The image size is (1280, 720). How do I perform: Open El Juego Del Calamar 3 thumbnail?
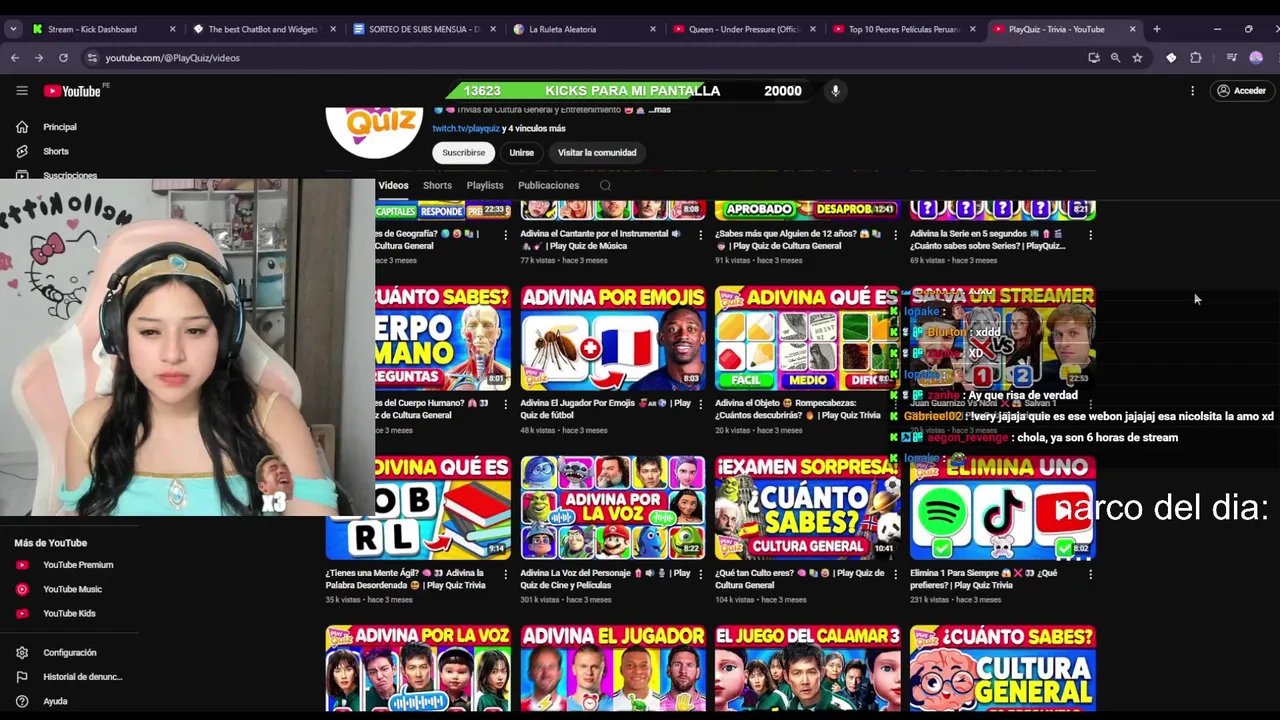click(x=807, y=668)
